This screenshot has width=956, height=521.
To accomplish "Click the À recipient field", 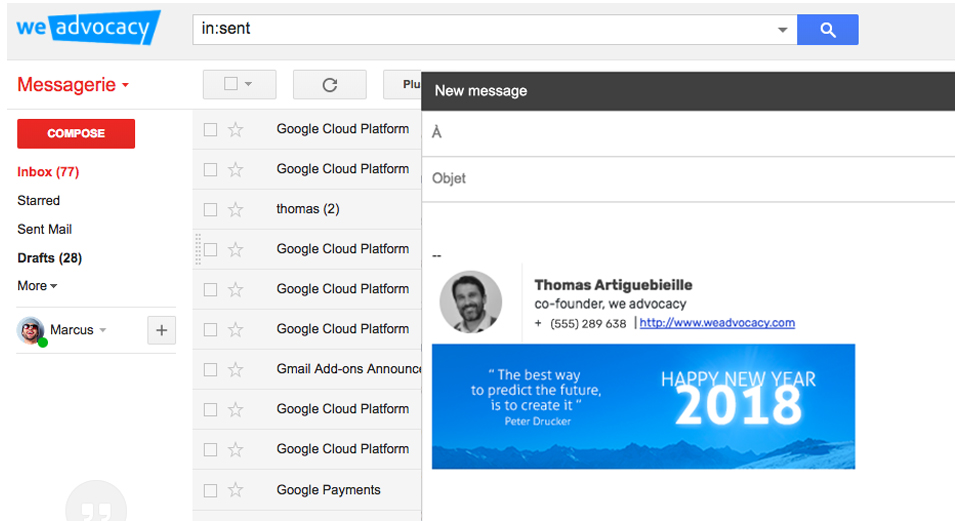I will [x=688, y=133].
